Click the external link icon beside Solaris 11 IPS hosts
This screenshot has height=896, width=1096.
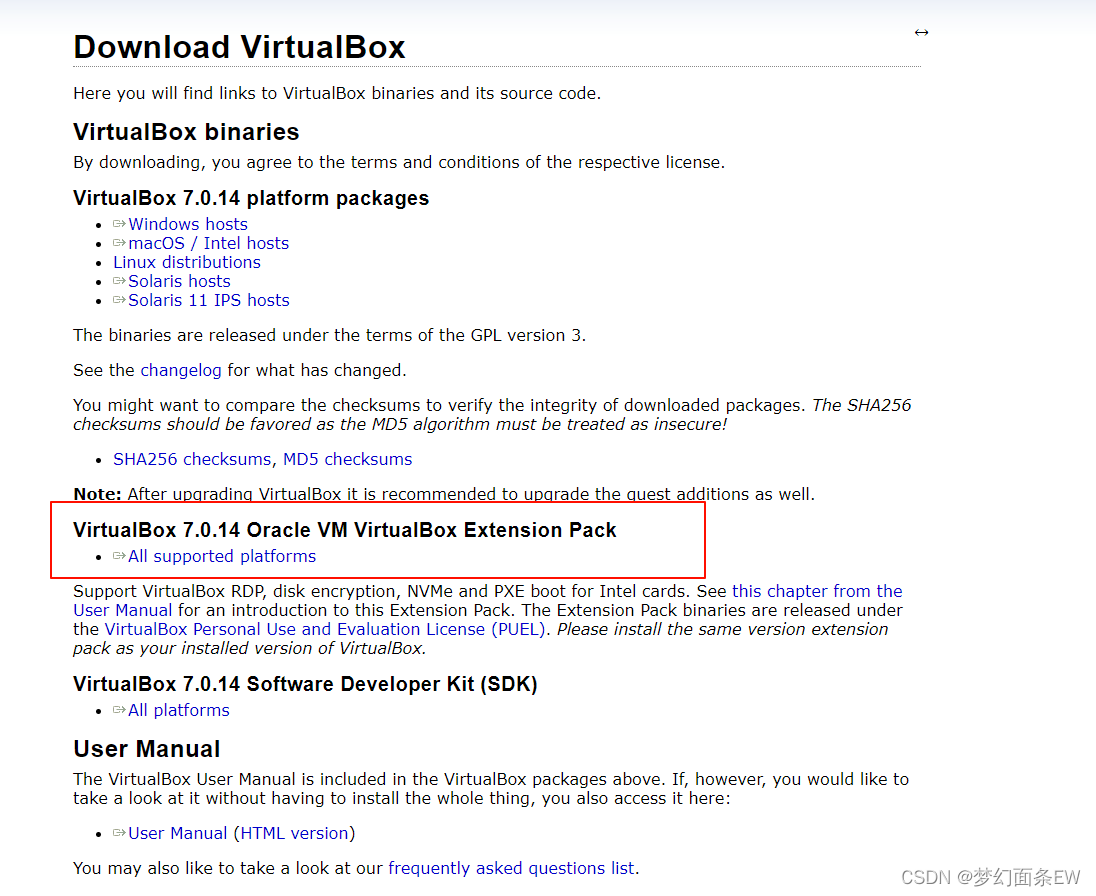click(120, 299)
